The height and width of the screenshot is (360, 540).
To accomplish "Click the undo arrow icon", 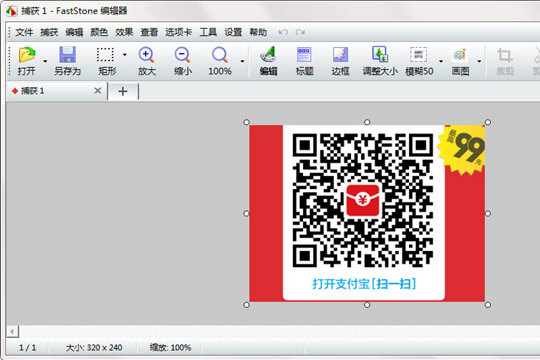I will (x=283, y=32).
